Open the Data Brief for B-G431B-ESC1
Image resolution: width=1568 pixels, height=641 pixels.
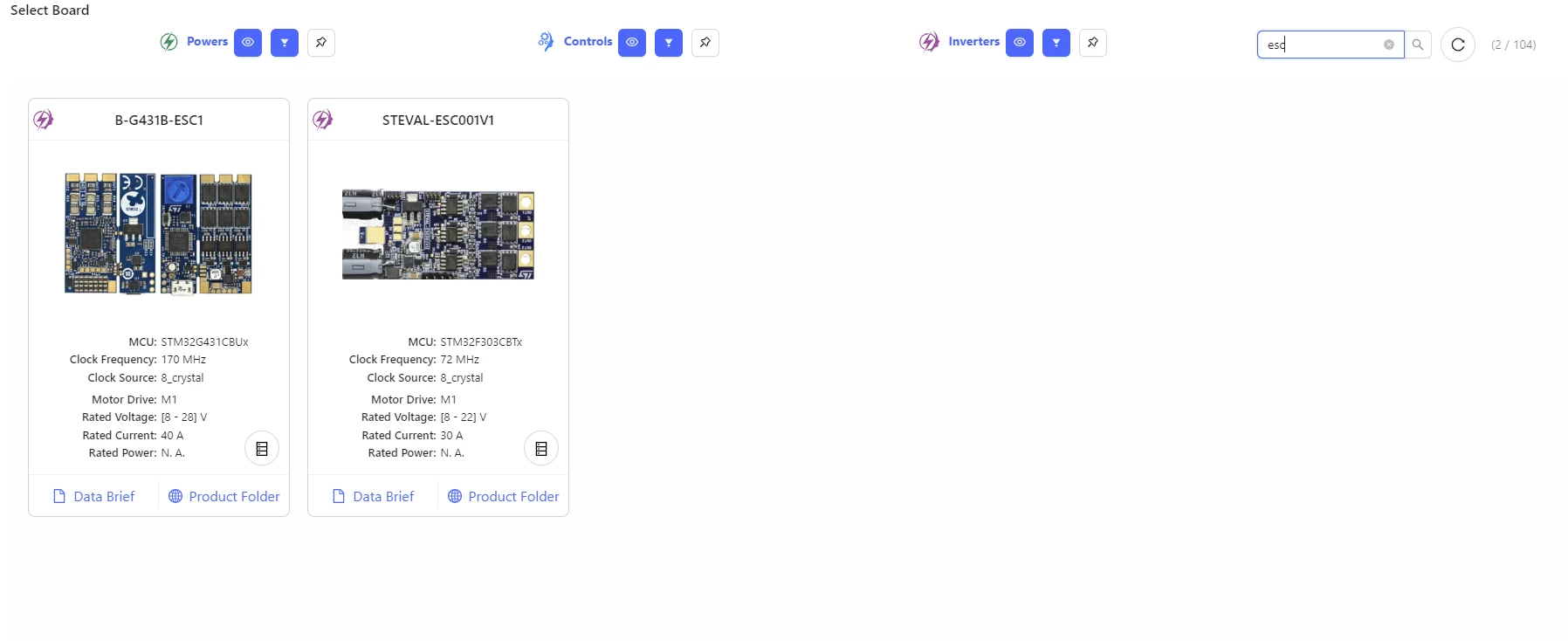(x=94, y=496)
